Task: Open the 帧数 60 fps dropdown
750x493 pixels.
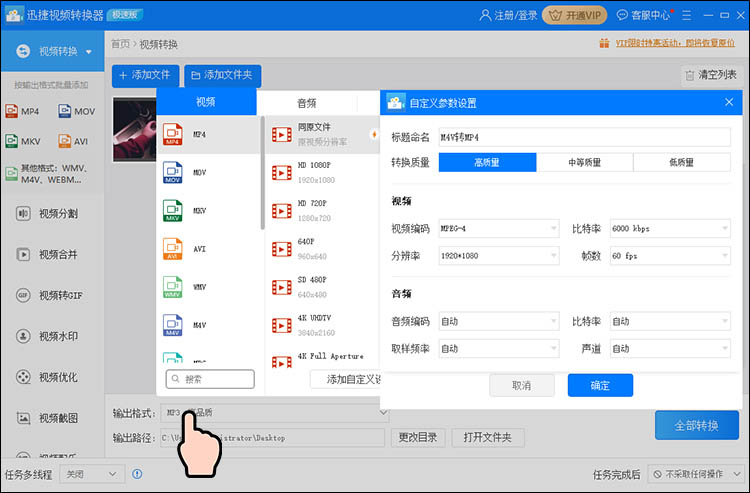Action: point(670,256)
